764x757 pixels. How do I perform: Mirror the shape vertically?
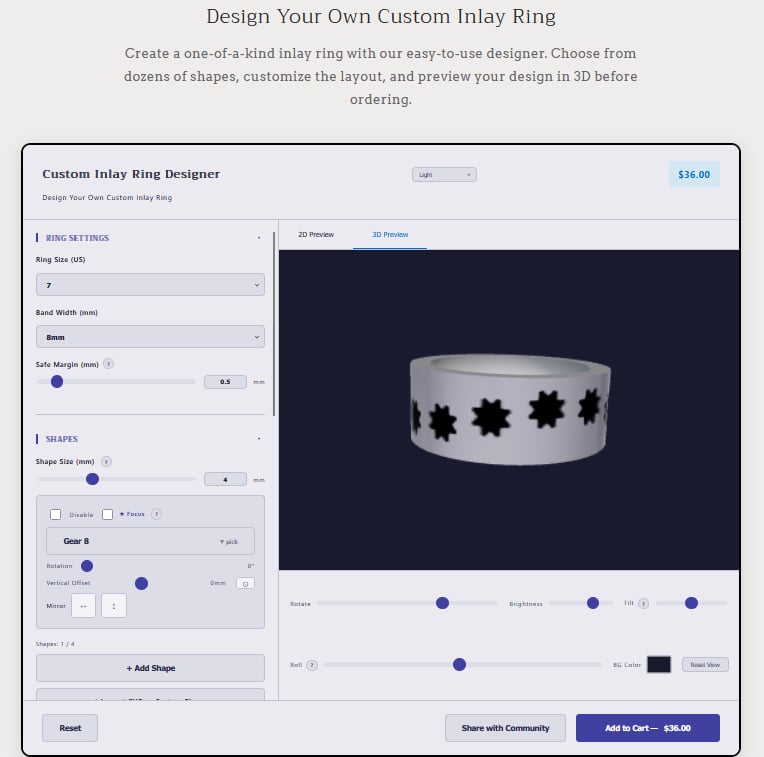113,605
